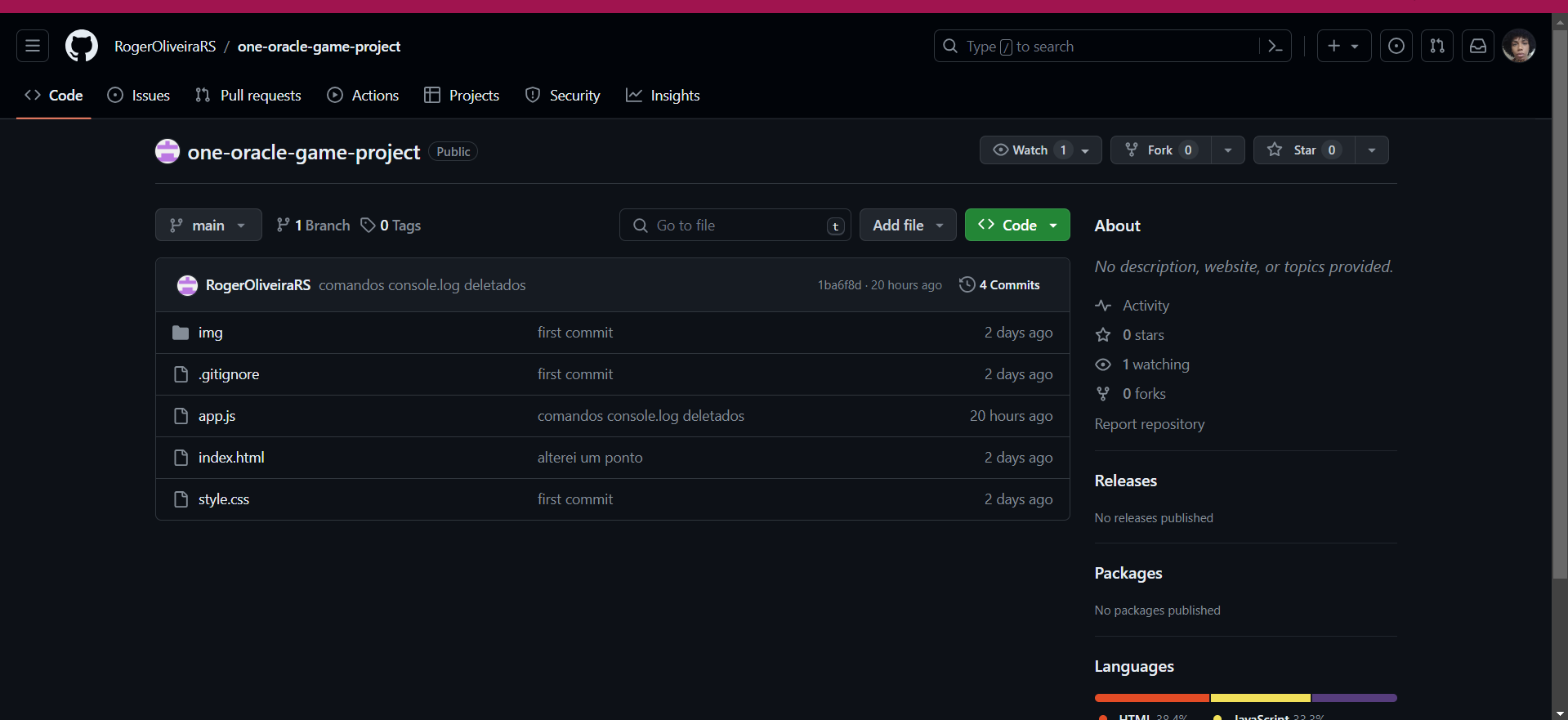Open 'alterei um ponto' commit message
Viewport: 1568px width, 720px height.
[x=590, y=458]
